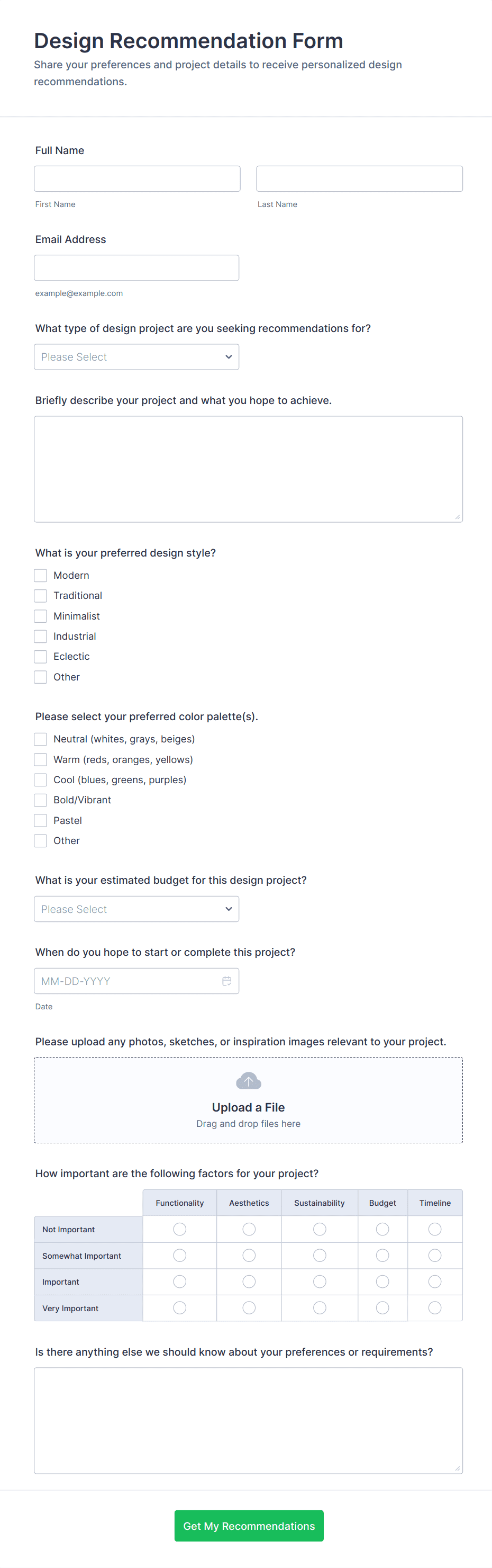This screenshot has height=1568, width=492.
Task: Click the project description text area
Action: point(248,469)
